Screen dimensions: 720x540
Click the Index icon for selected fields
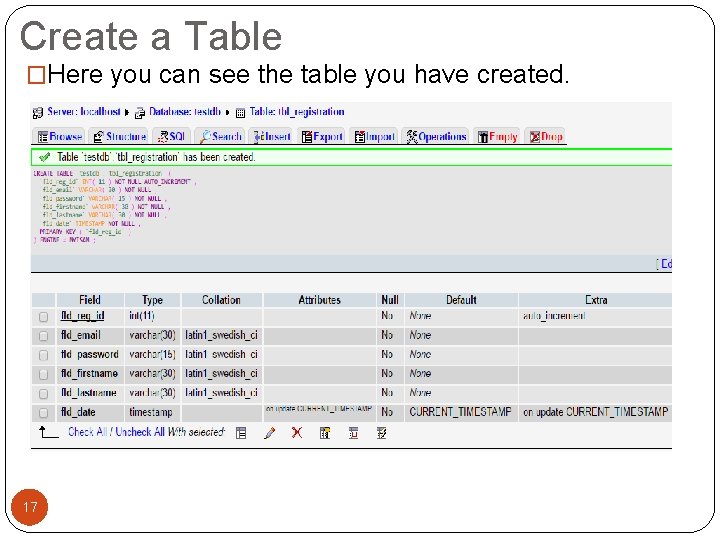[x=381, y=433]
